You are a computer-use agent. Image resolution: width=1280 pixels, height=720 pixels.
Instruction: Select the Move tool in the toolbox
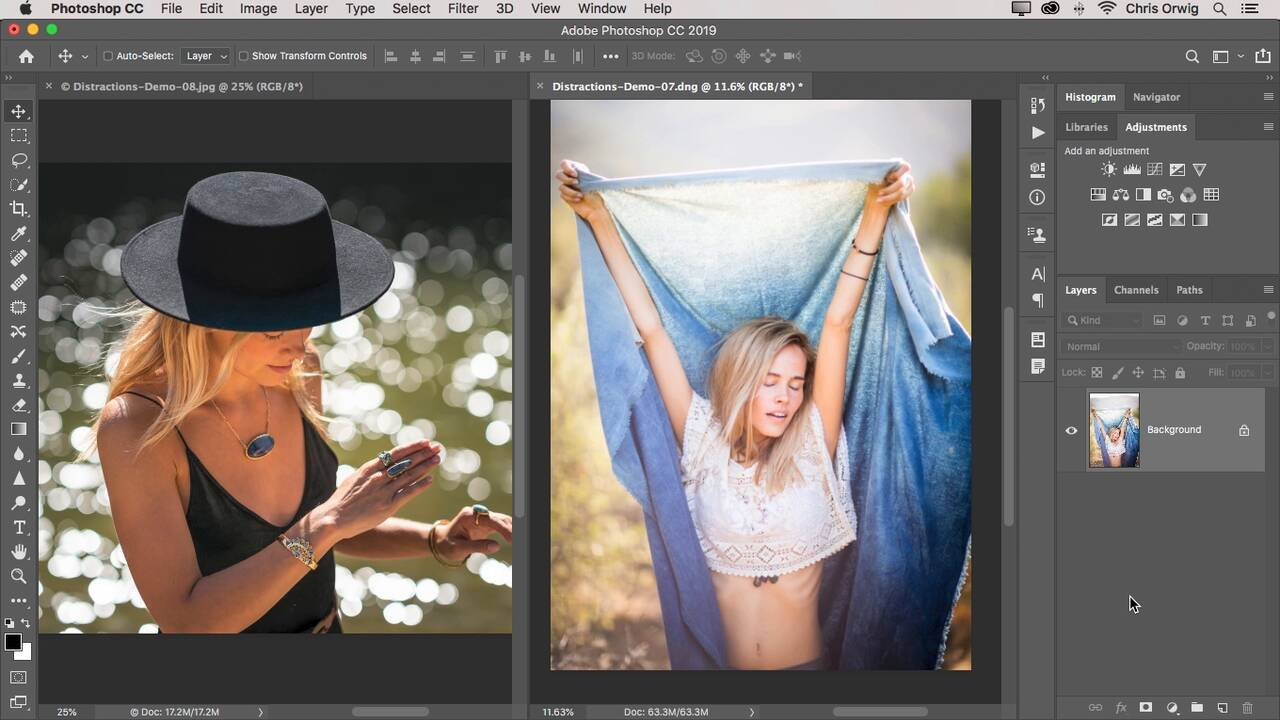[19, 111]
